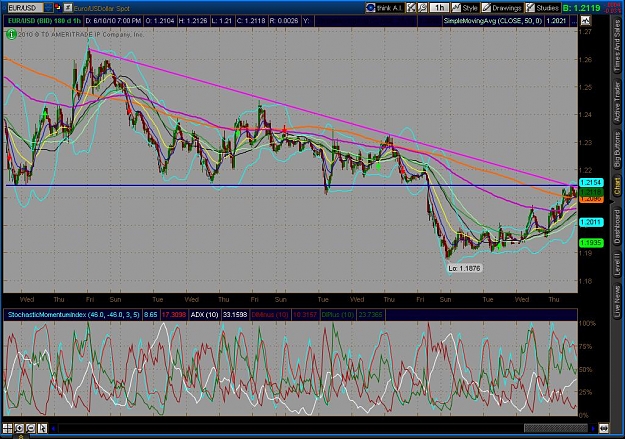Click the EUR/USD (BID) 180 d 1h label
Image resolution: width=625 pixels, height=439 pixels.
coord(44,21)
